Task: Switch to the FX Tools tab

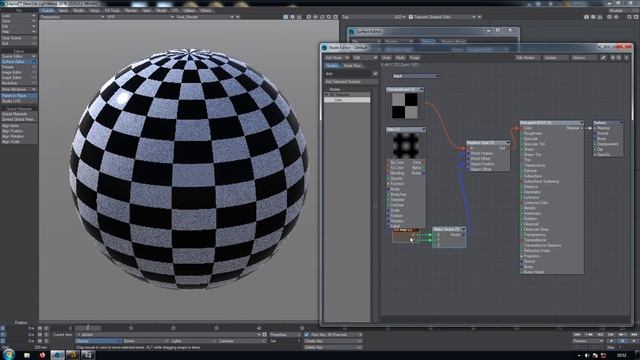Action: [112, 11]
